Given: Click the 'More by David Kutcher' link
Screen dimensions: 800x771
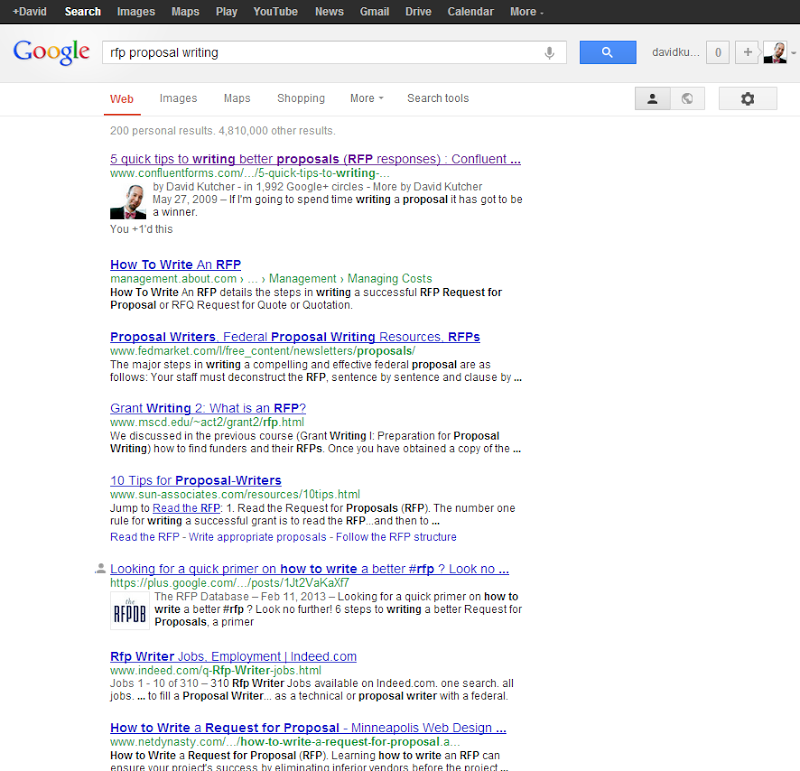Looking at the screenshot, I should pos(427,187).
